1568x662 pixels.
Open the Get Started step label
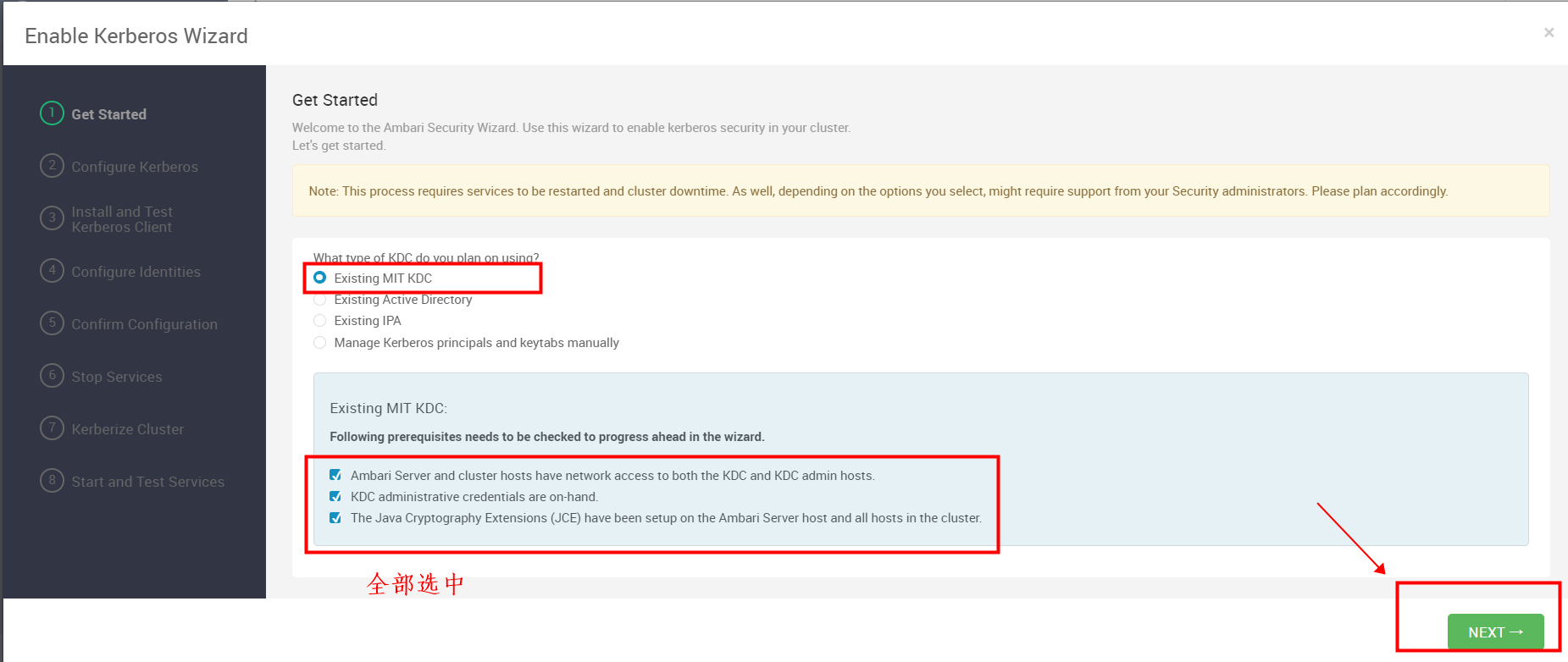[108, 114]
